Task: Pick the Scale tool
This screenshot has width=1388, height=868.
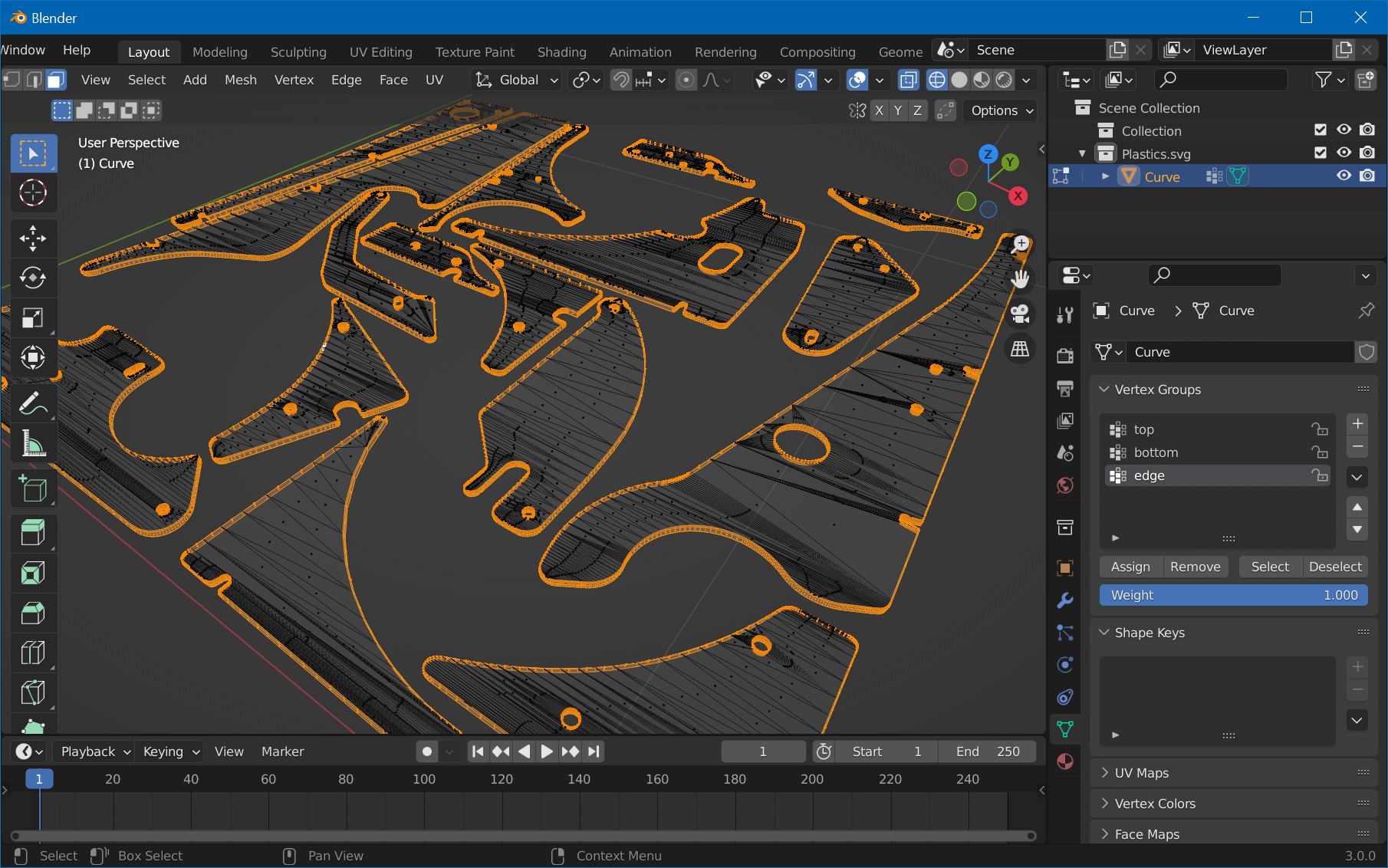Action: tap(33, 317)
